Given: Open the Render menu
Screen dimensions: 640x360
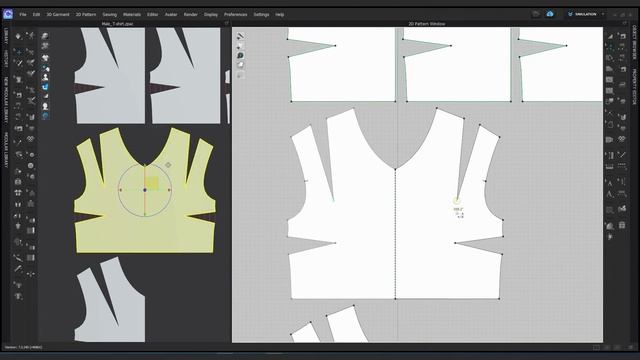Looking at the screenshot, I should point(191,14).
